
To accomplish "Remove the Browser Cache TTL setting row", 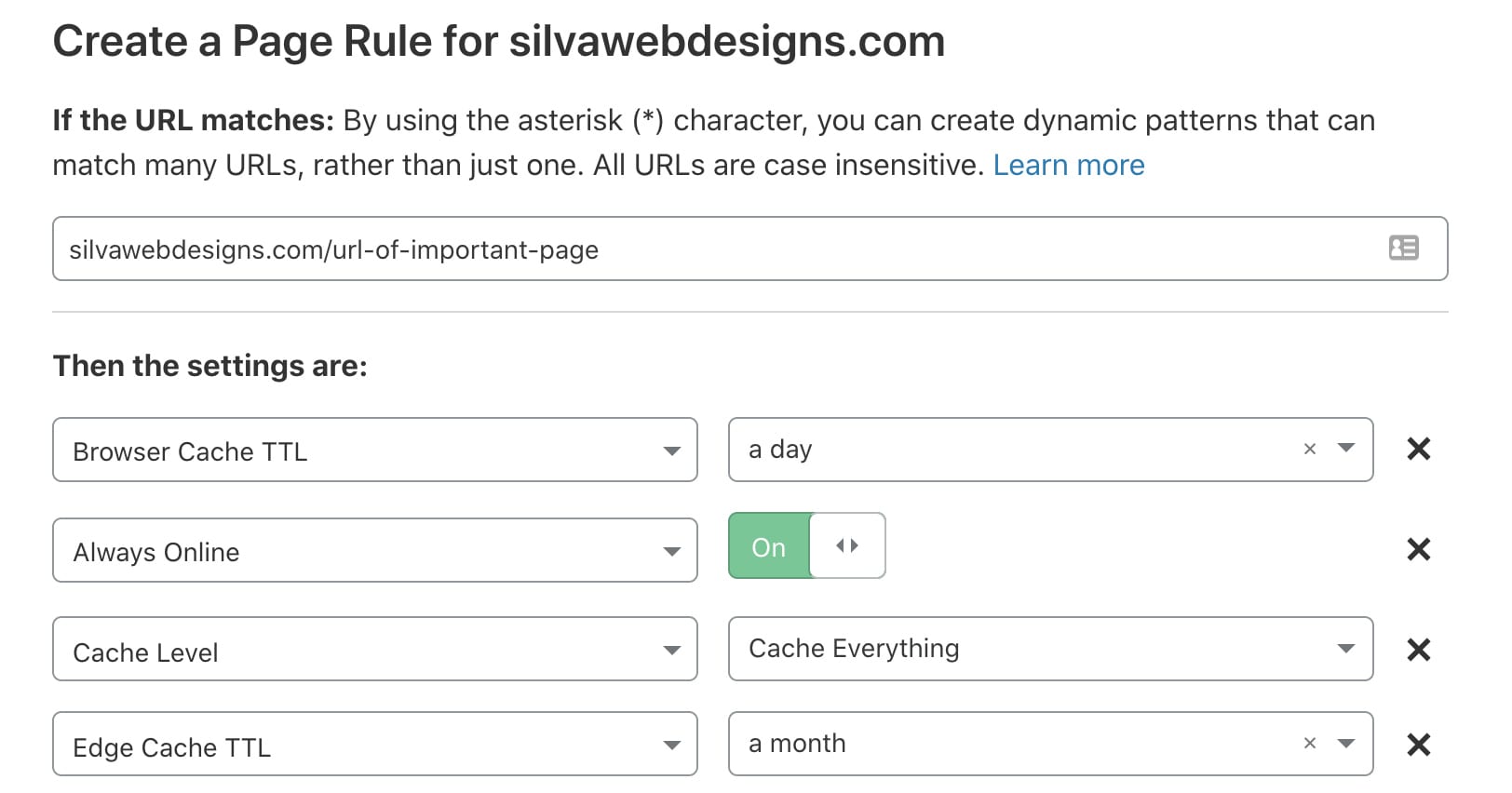I will click(x=1418, y=450).
